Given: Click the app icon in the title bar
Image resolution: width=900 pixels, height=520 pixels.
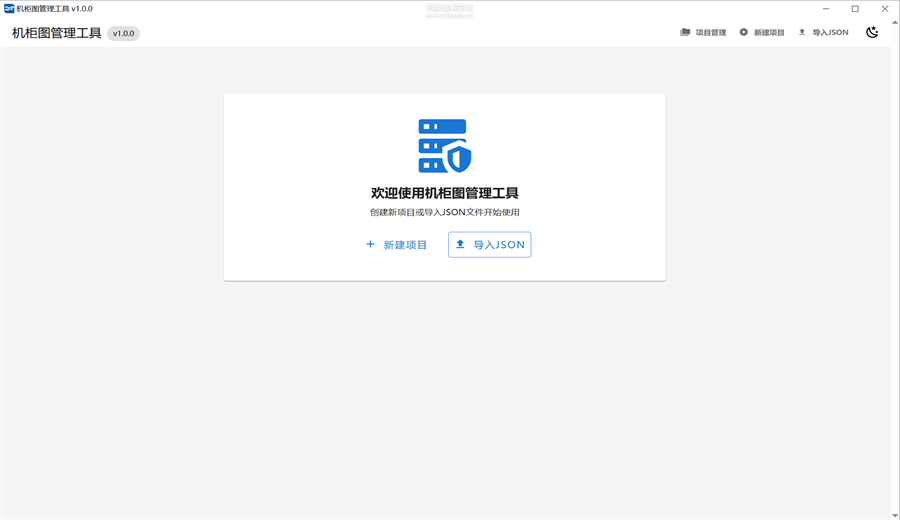Looking at the screenshot, I should click(x=9, y=9).
